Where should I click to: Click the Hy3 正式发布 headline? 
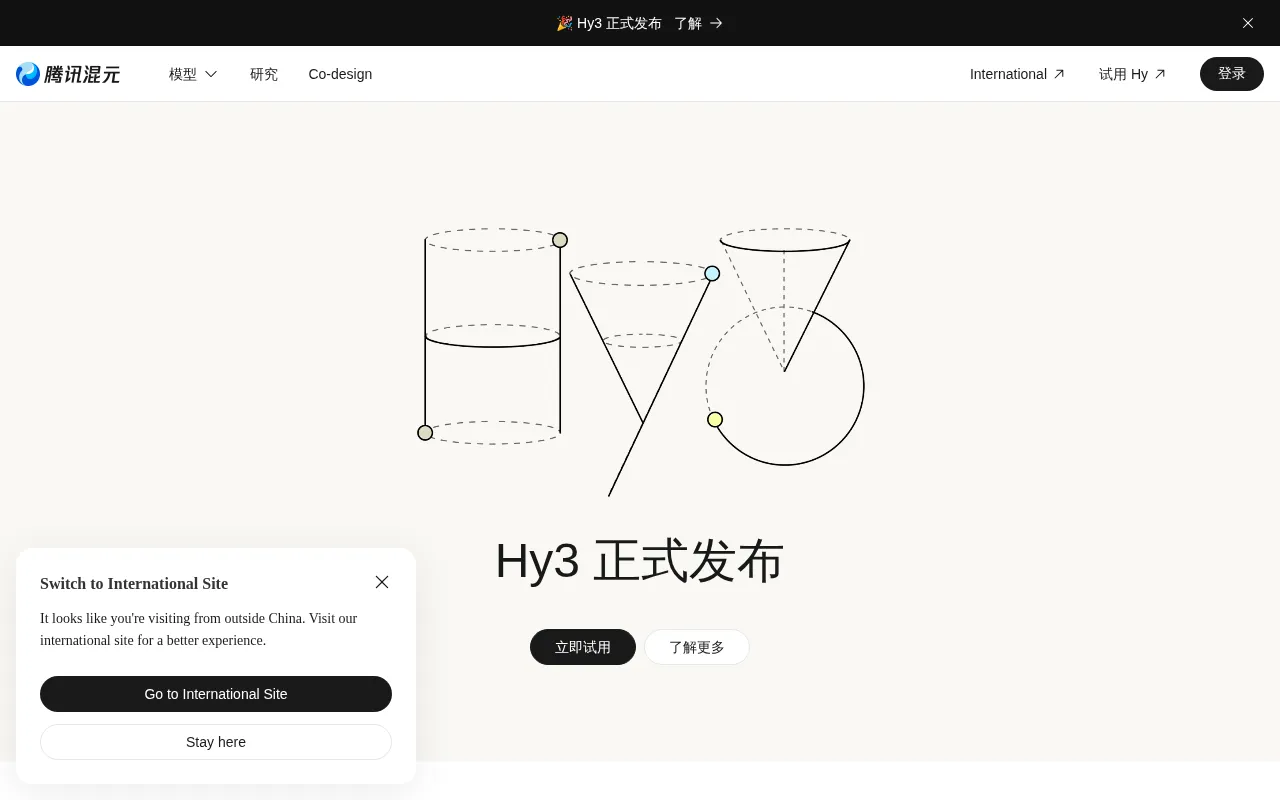point(640,561)
